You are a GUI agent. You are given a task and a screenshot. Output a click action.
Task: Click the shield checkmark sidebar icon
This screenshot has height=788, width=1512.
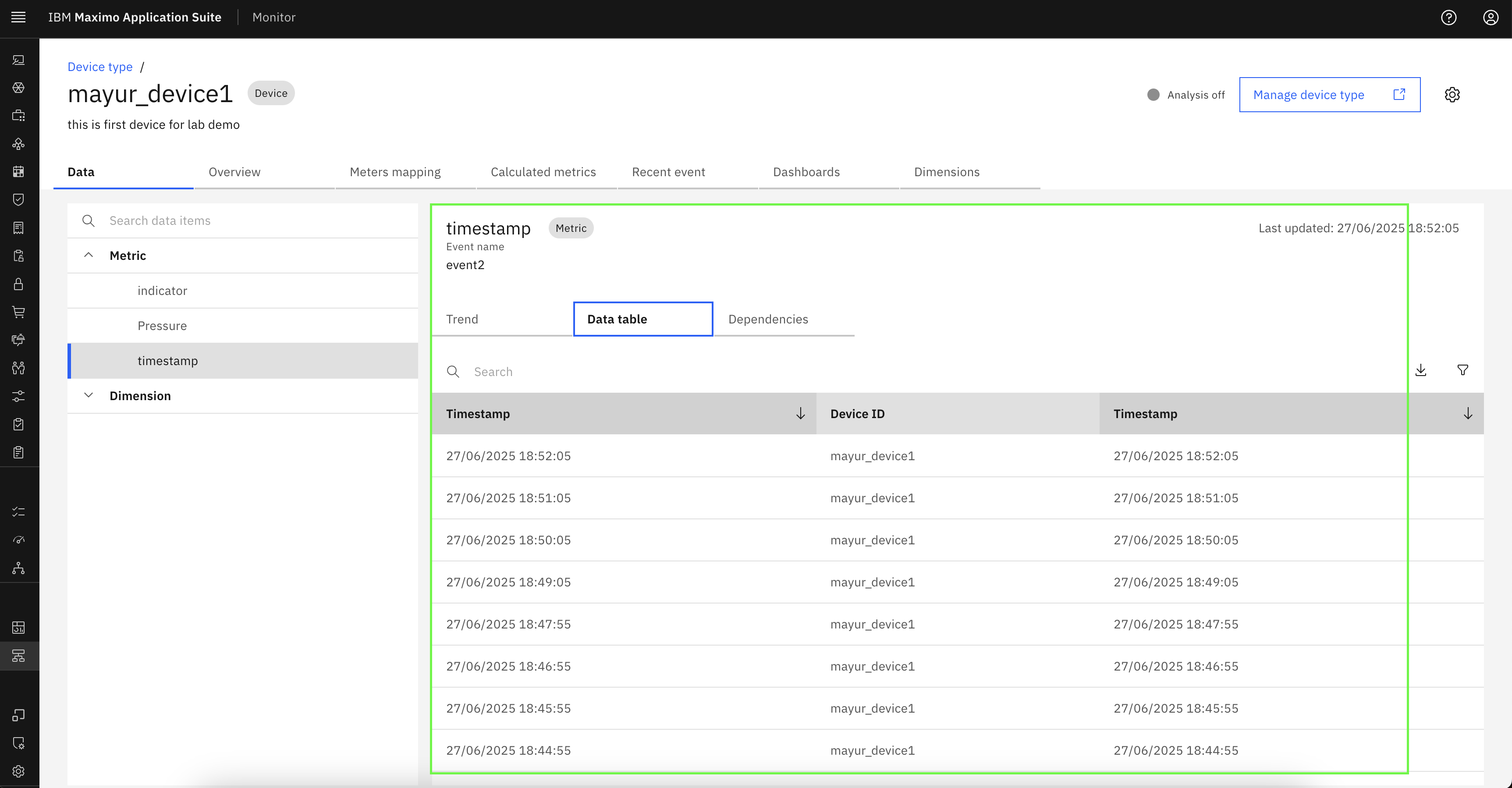click(x=19, y=199)
